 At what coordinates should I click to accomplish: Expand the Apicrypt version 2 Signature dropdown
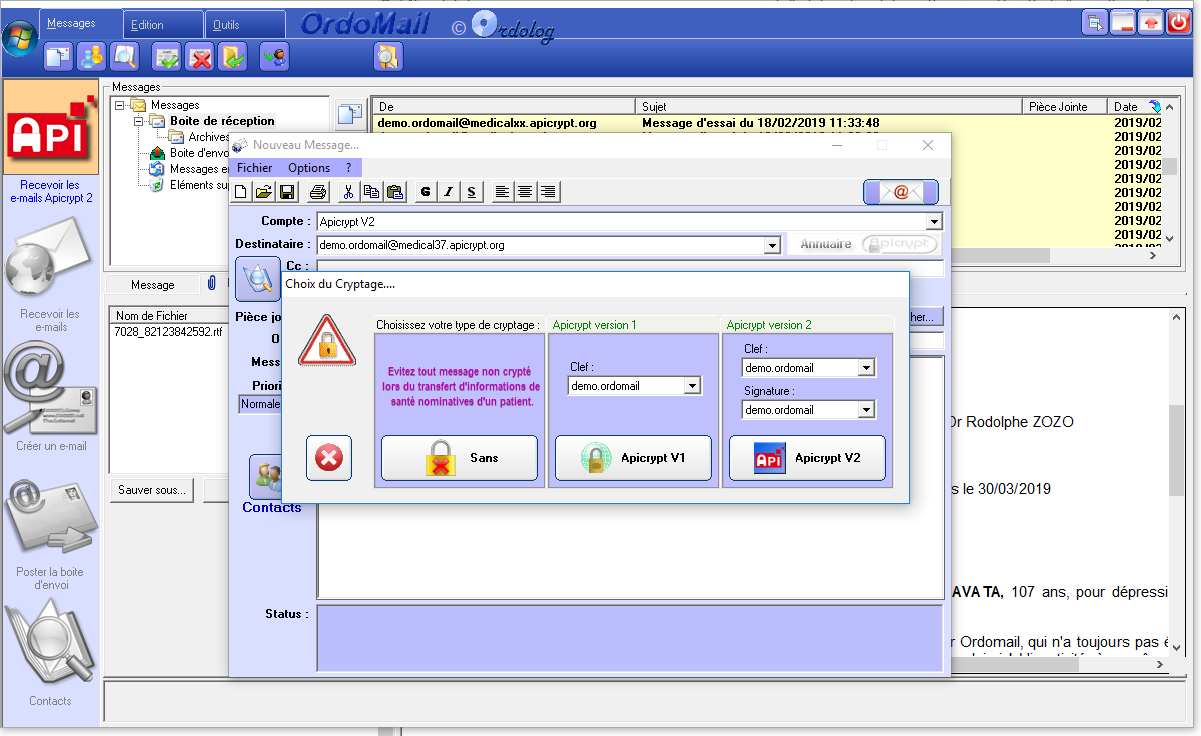click(866, 410)
